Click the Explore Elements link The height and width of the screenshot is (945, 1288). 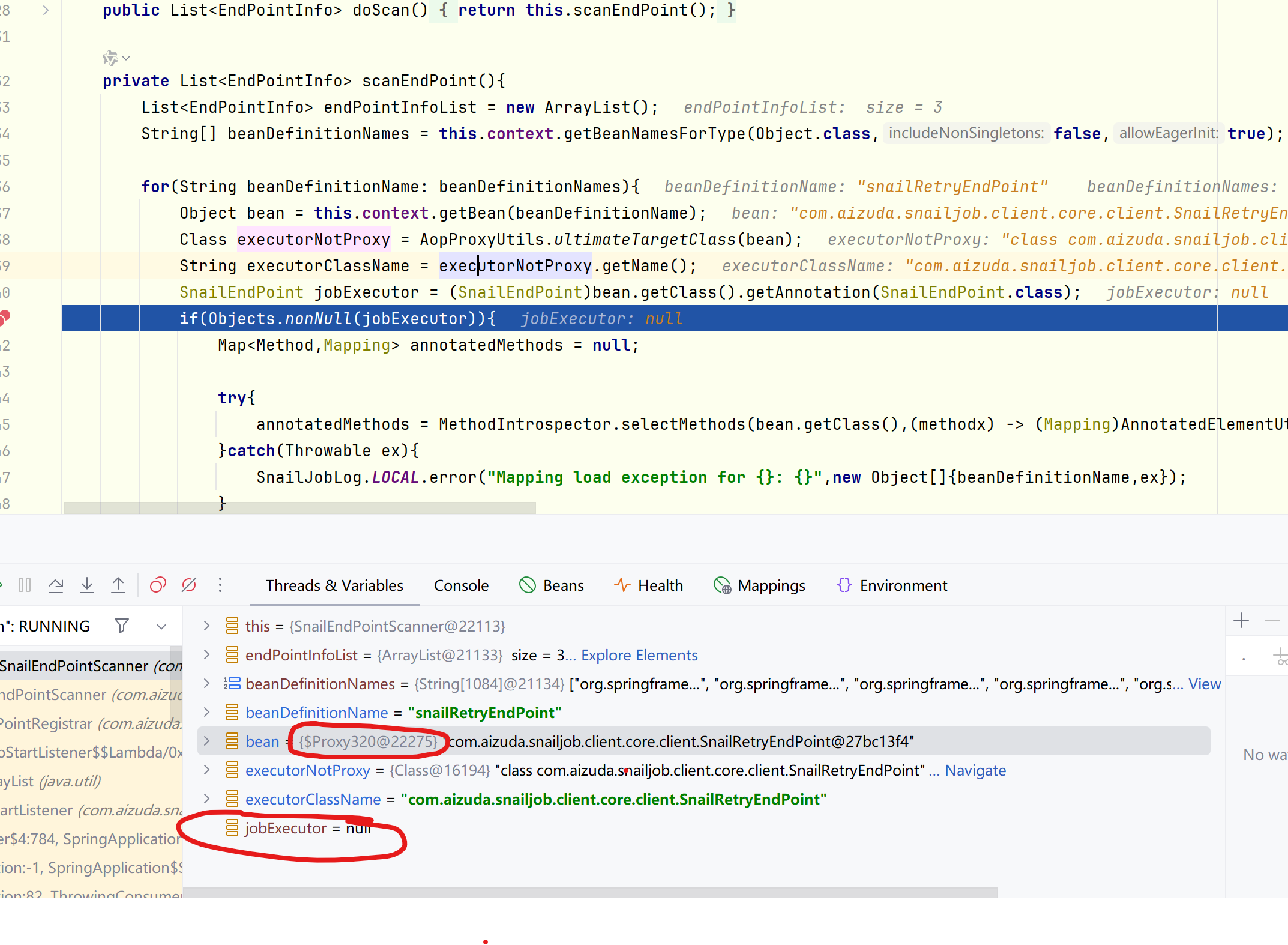pos(639,655)
